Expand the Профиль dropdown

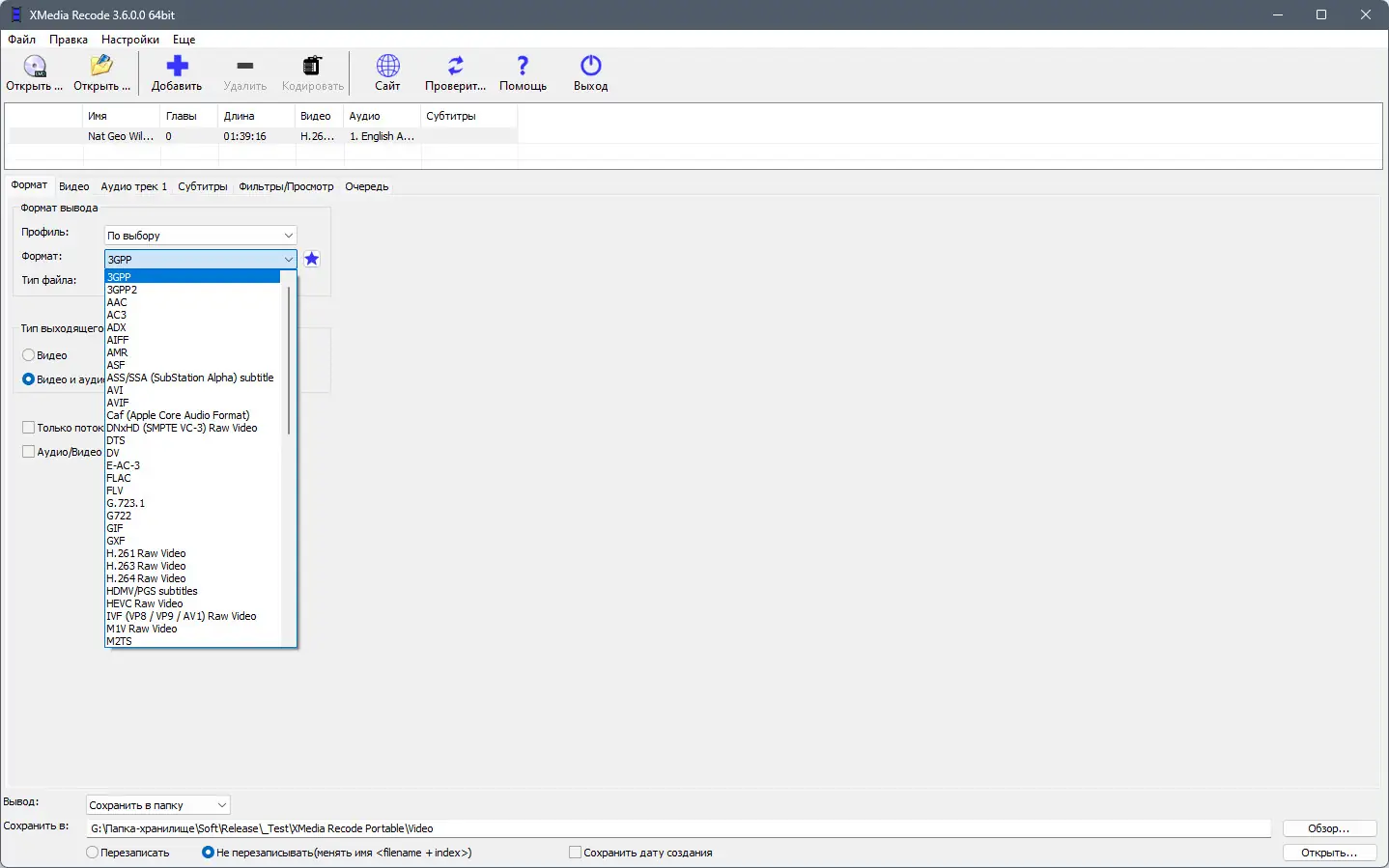tap(200, 236)
